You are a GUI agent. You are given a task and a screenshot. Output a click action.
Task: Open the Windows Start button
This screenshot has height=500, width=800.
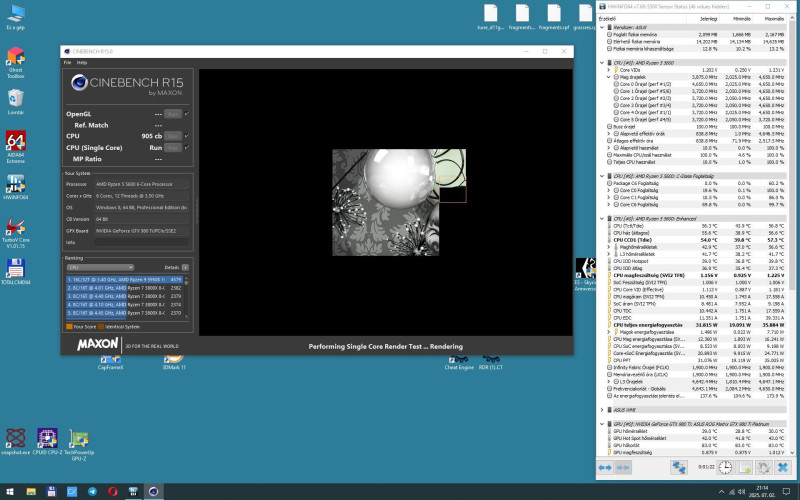[10, 491]
